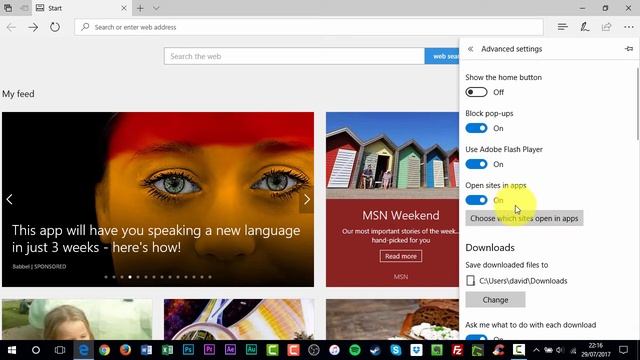Turn on Show the home button
This screenshot has width=640, height=360.
point(476,92)
